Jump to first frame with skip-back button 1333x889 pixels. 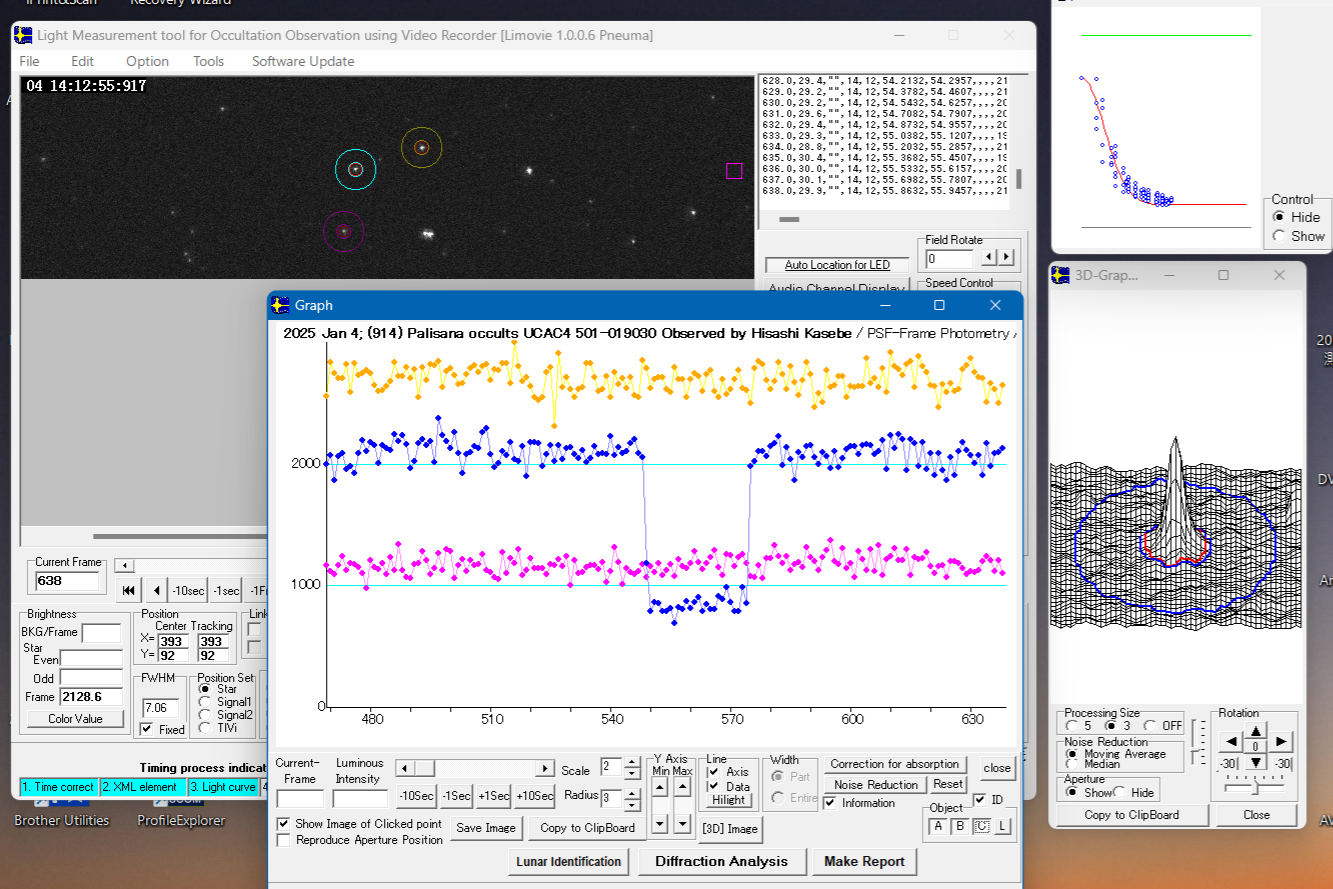128,591
